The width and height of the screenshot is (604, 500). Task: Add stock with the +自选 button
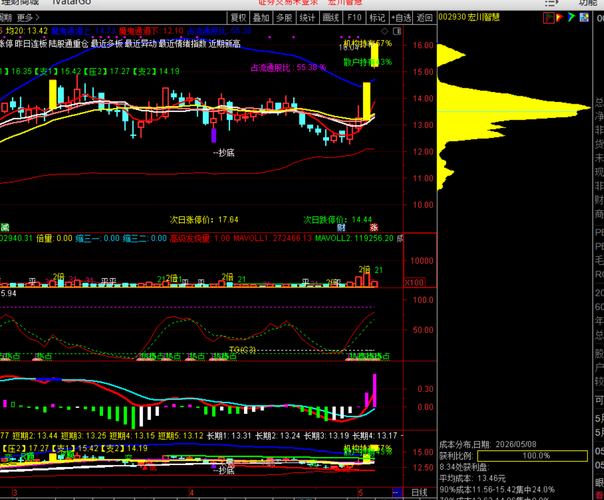pos(401,17)
